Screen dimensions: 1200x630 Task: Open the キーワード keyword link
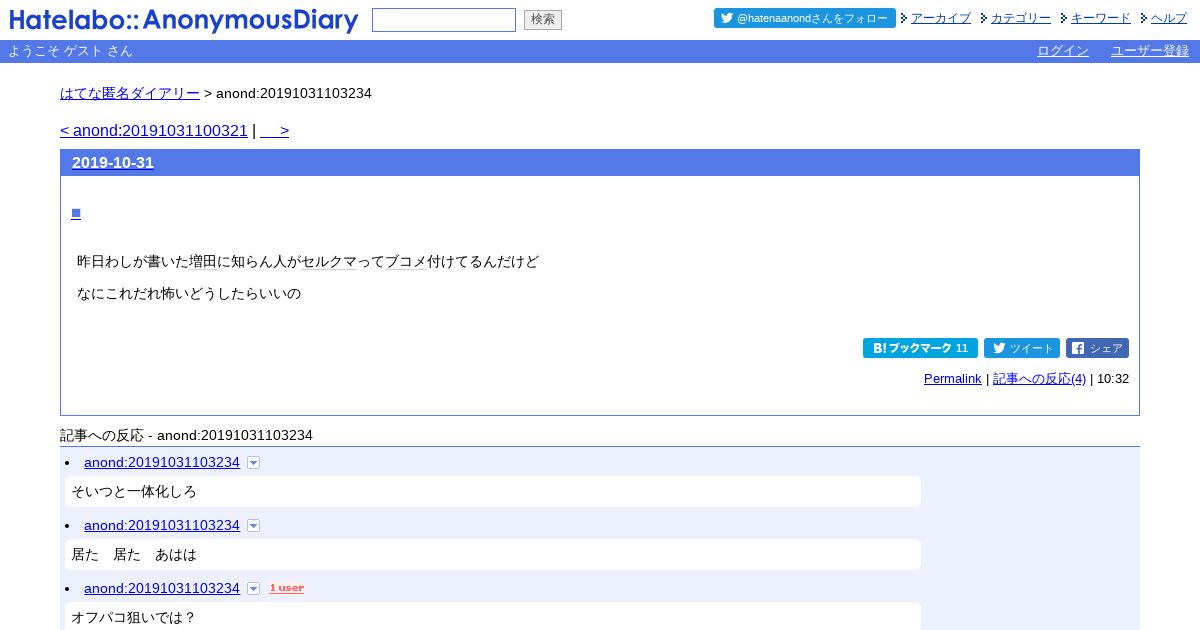tap(1101, 18)
